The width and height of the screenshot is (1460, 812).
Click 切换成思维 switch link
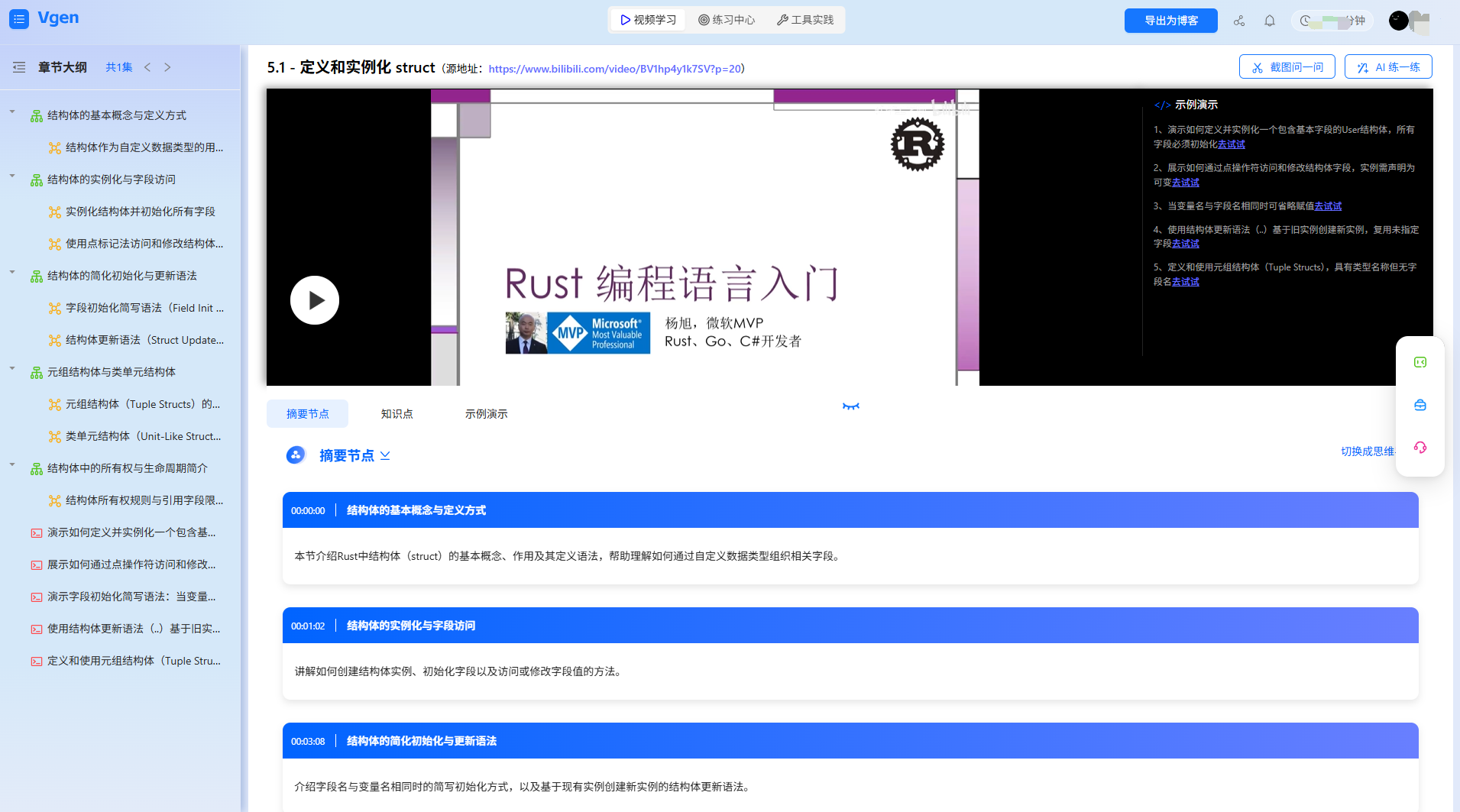click(x=1368, y=451)
